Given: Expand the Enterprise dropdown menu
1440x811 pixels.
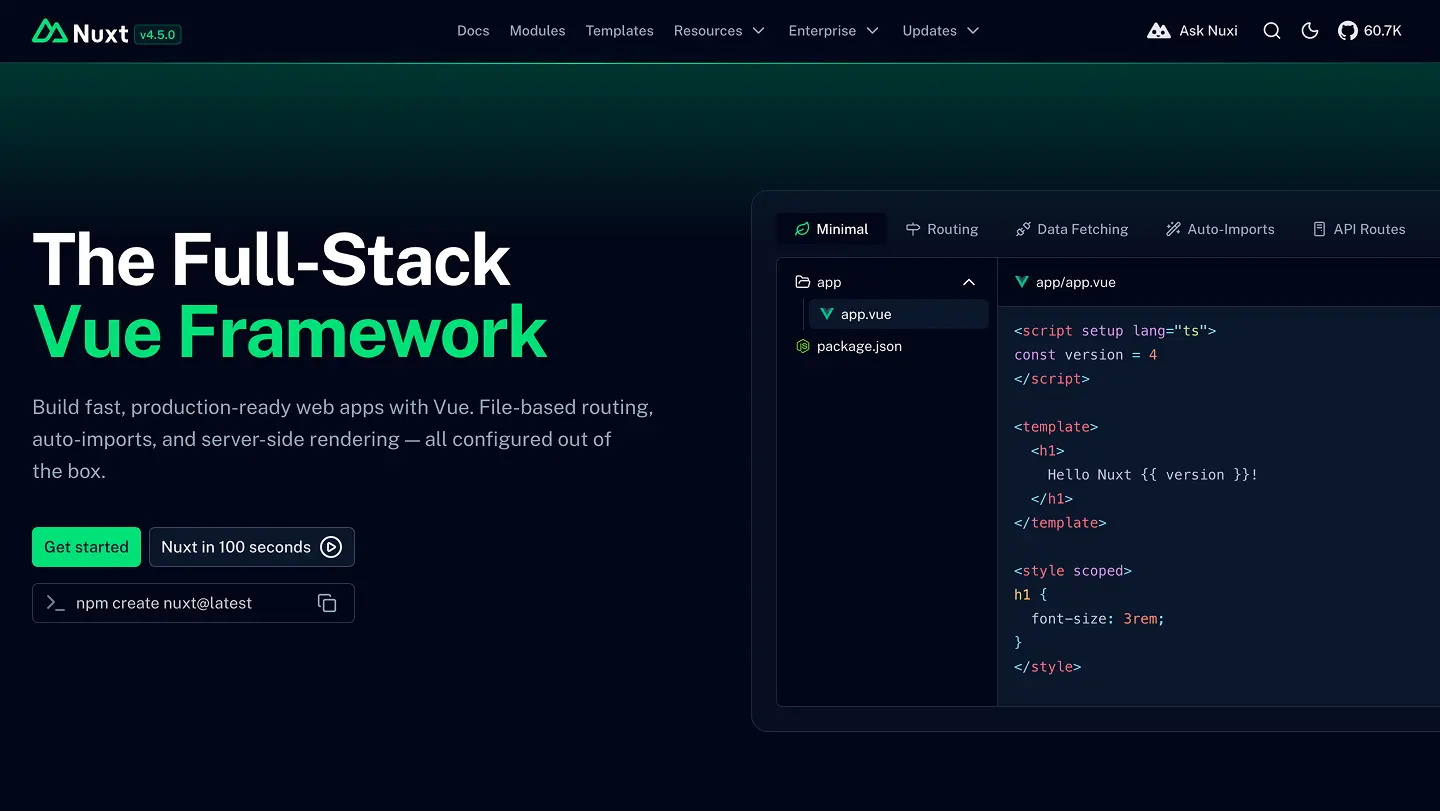Looking at the screenshot, I should coord(834,31).
